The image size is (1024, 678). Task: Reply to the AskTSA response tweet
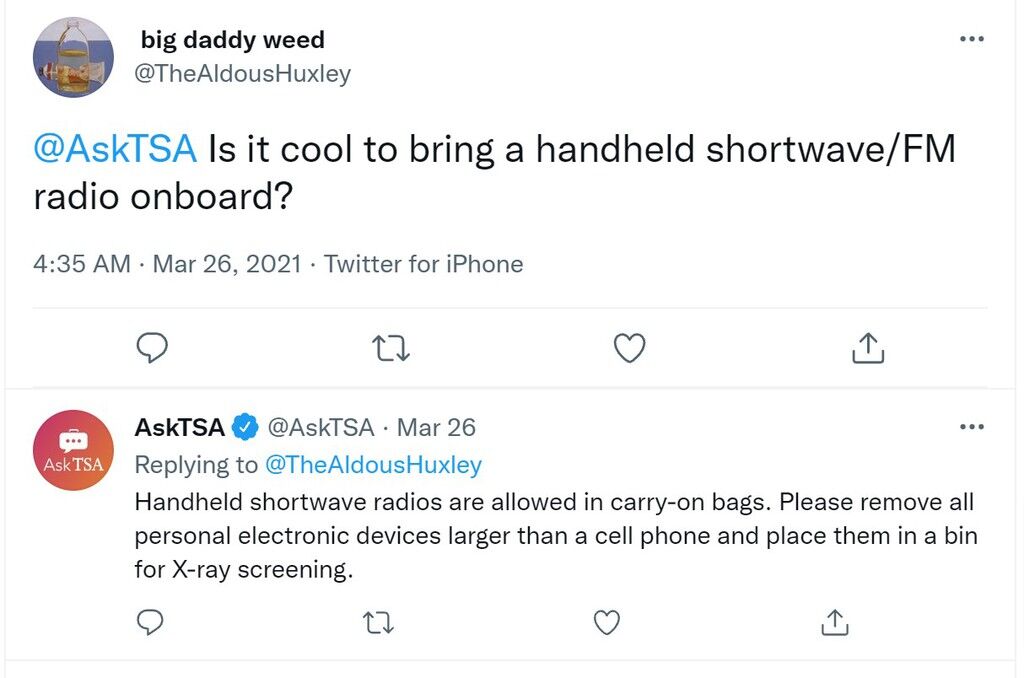tap(150, 622)
